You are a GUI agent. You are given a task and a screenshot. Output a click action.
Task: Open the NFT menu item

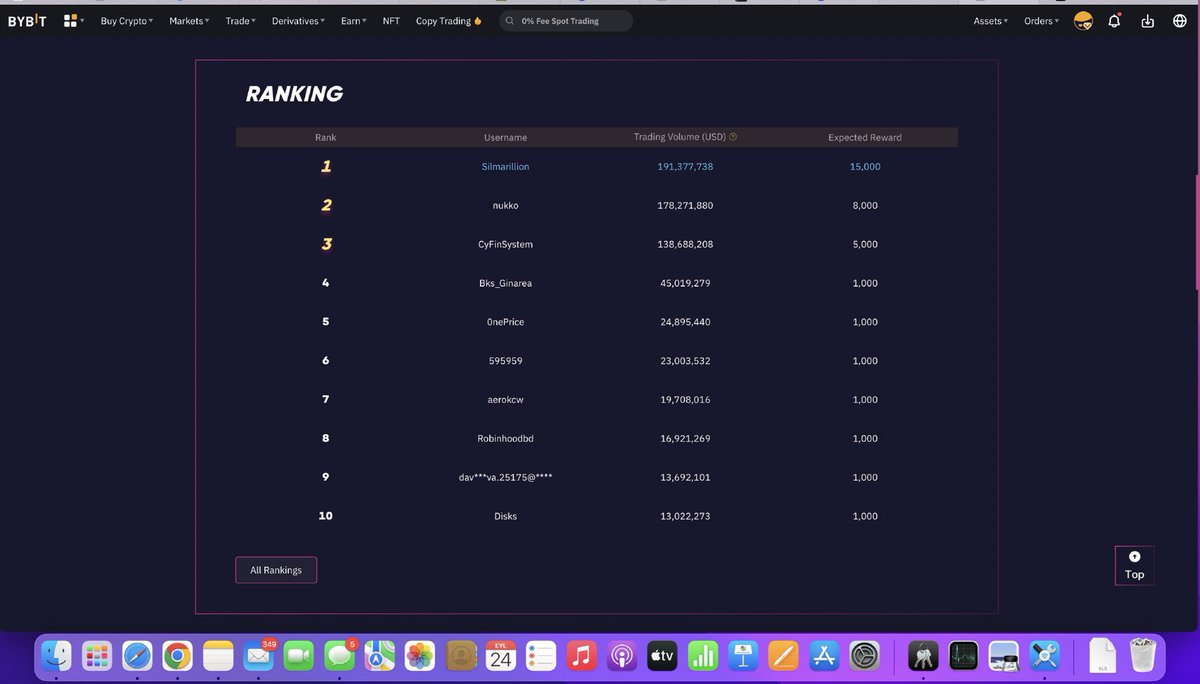point(391,21)
